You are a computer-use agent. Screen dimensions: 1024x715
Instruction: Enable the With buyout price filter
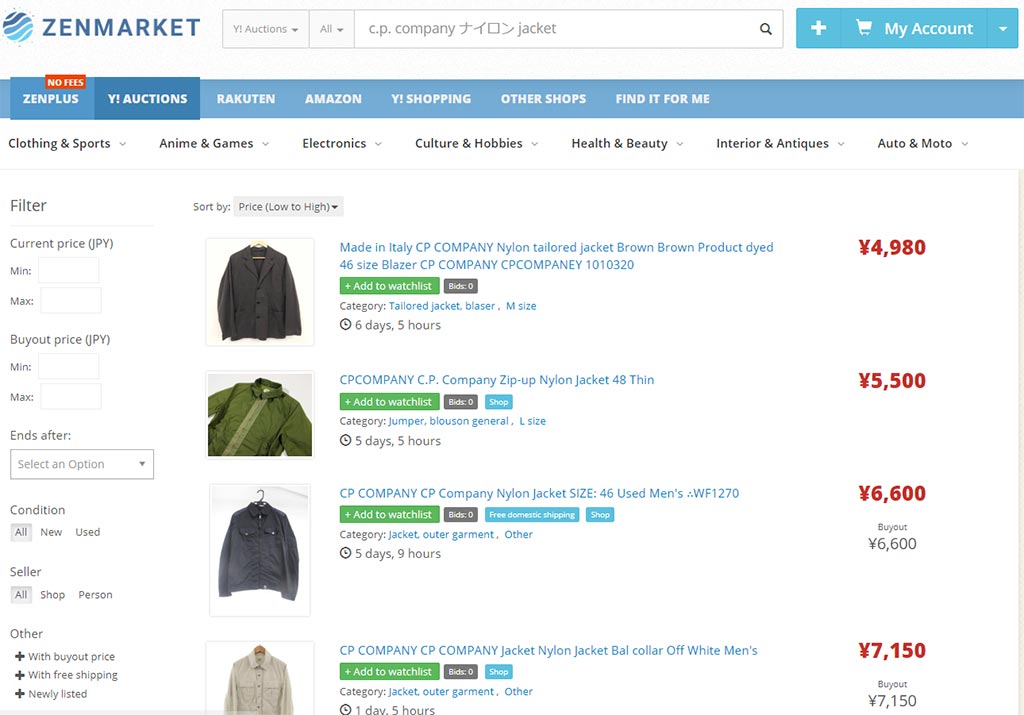click(x=65, y=656)
